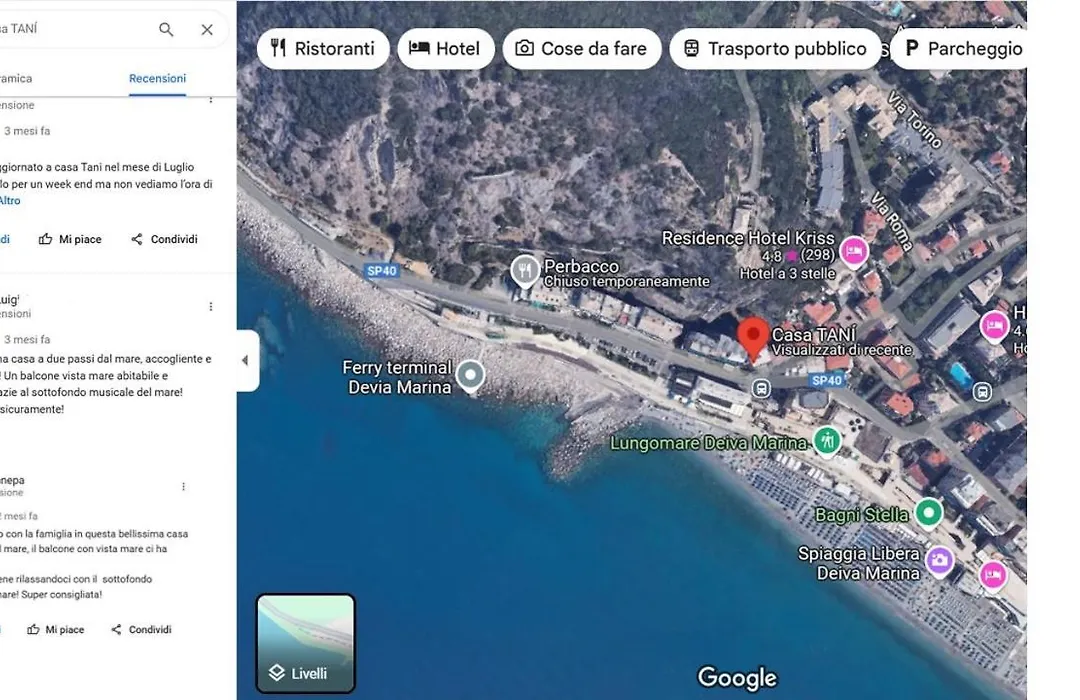Viewport: 1080px width, 700px height.
Task: Select the Lungomare Deiva Marina green marker
Action: [827, 441]
